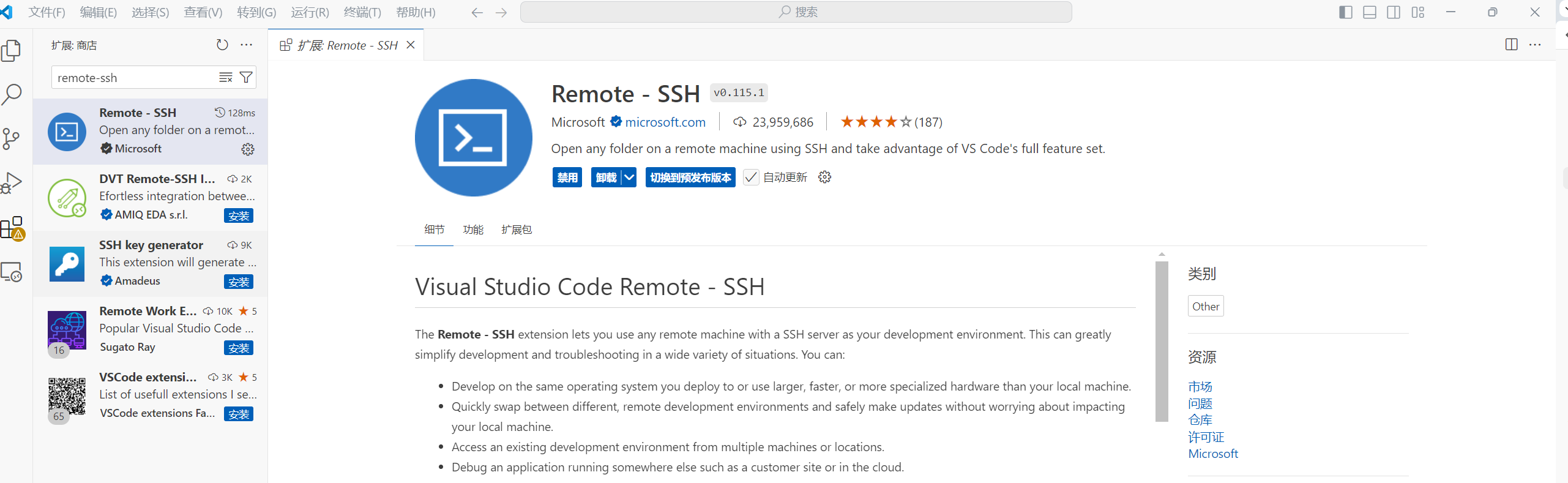Click the 搜索 command center box
Screen dimensions: 1568x483
tap(796, 12)
